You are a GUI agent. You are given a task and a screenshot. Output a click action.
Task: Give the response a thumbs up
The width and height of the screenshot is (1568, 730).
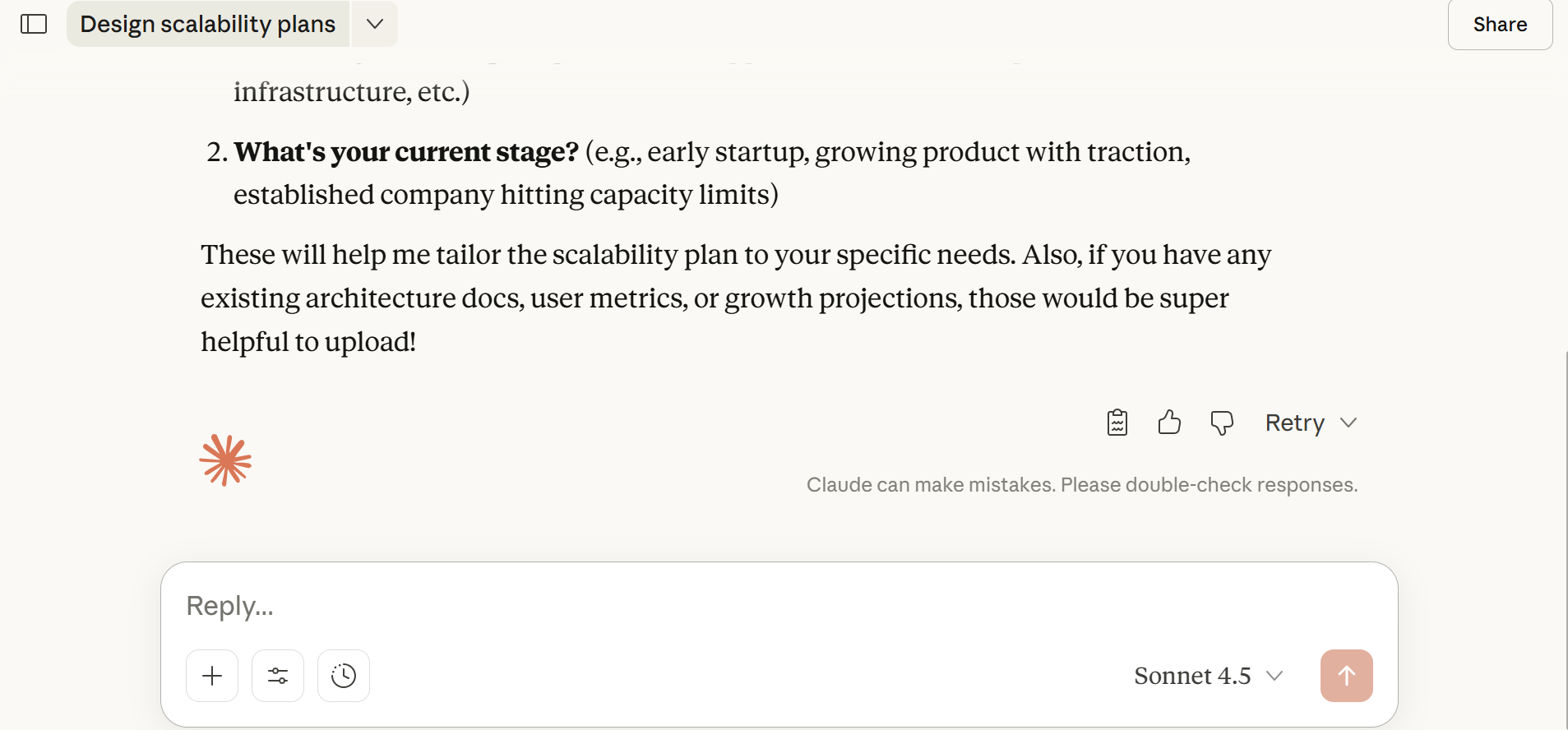pyautogui.click(x=1169, y=423)
